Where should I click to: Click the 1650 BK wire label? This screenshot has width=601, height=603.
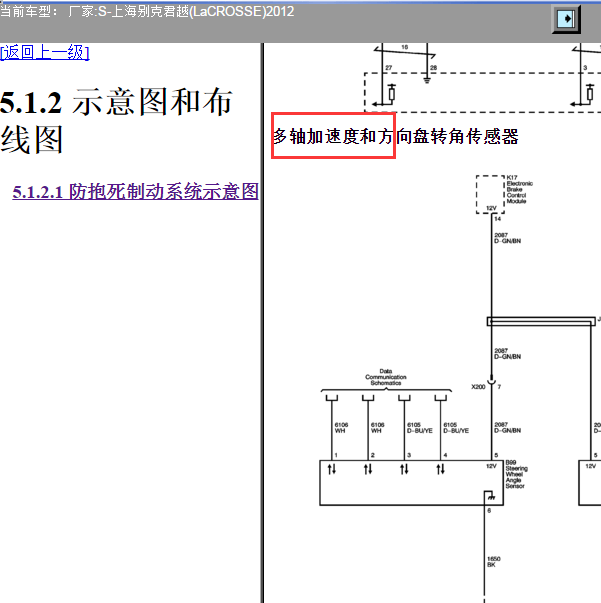pos(494,561)
